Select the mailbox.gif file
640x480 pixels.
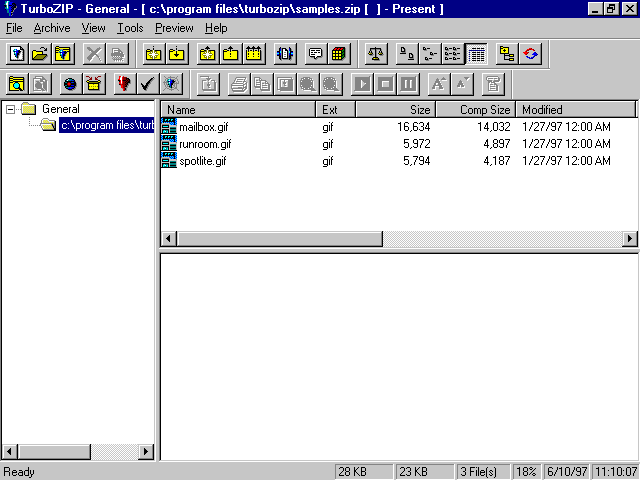point(204,127)
